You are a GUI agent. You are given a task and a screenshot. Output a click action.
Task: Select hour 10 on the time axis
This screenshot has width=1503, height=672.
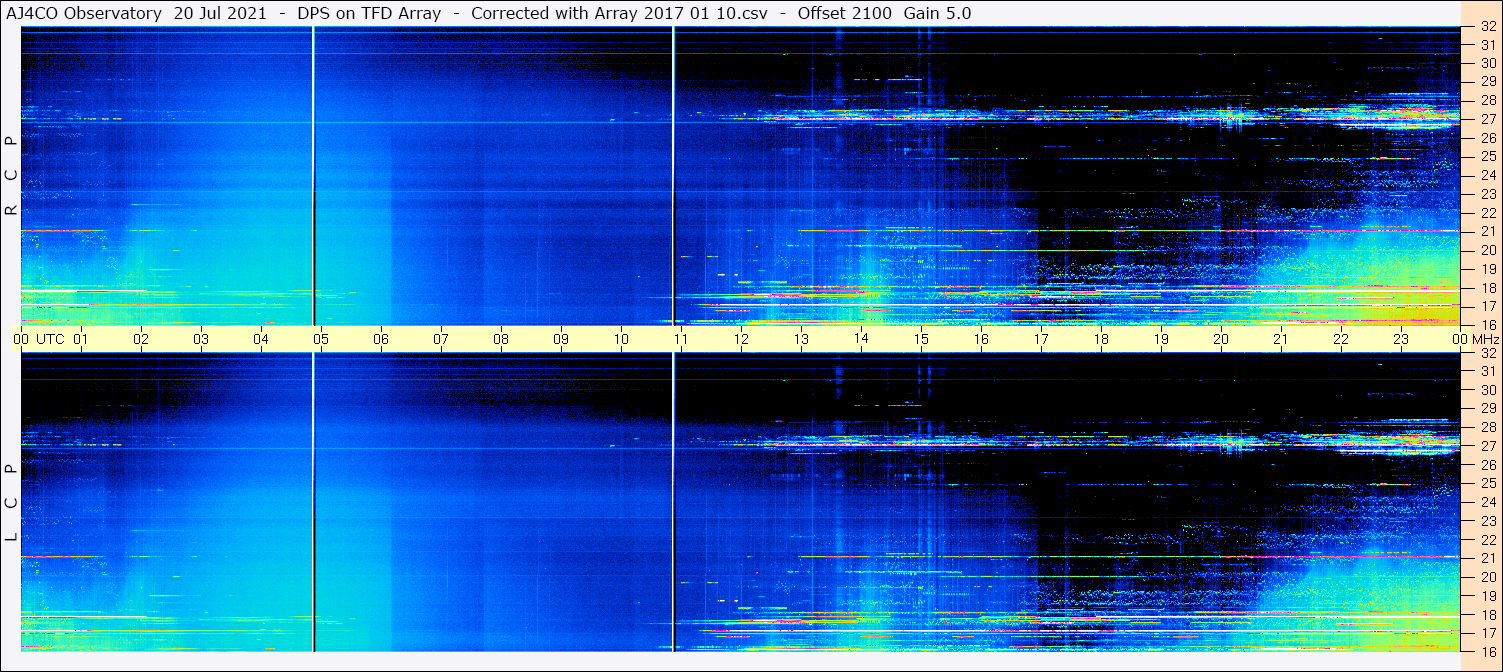point(621,339)
